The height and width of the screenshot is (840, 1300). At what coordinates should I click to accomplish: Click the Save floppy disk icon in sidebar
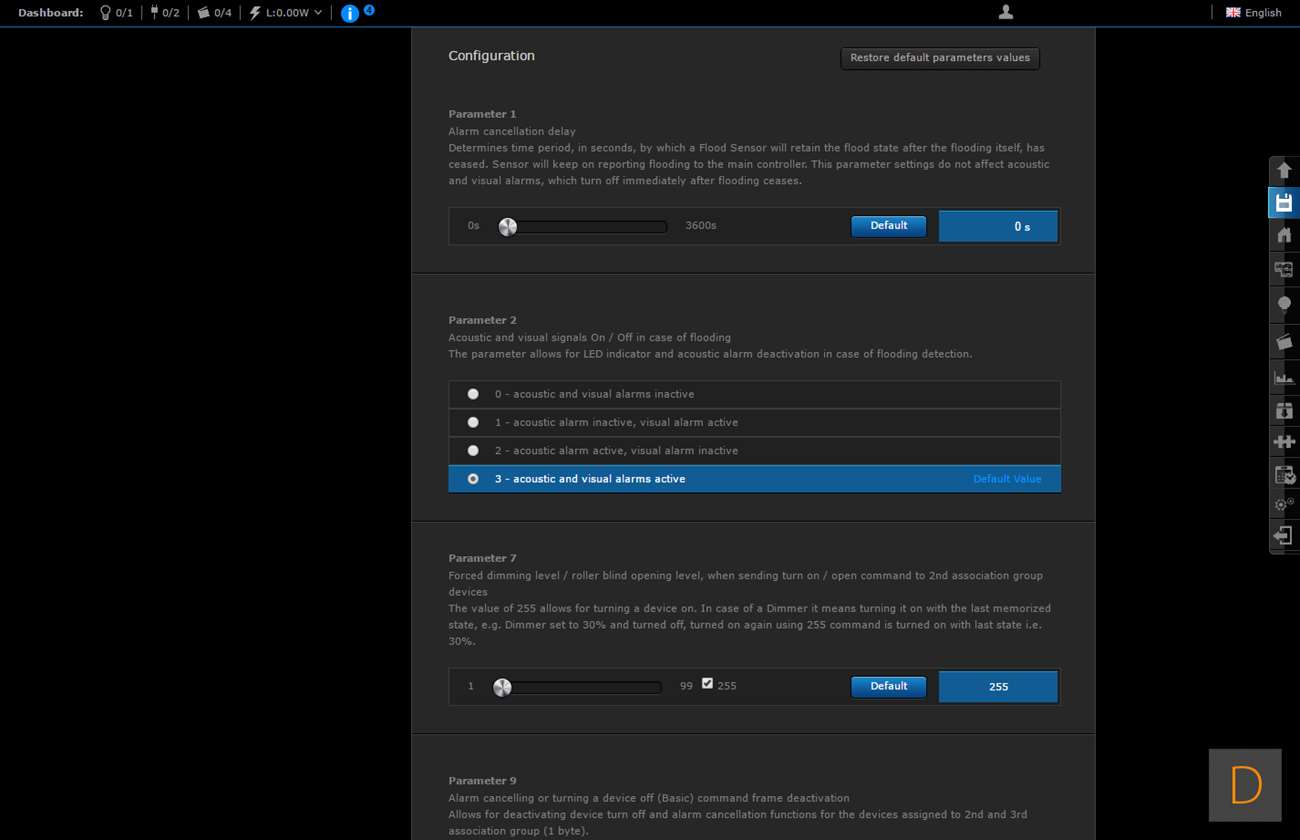pyautogui.click(x=1284, y=203)
